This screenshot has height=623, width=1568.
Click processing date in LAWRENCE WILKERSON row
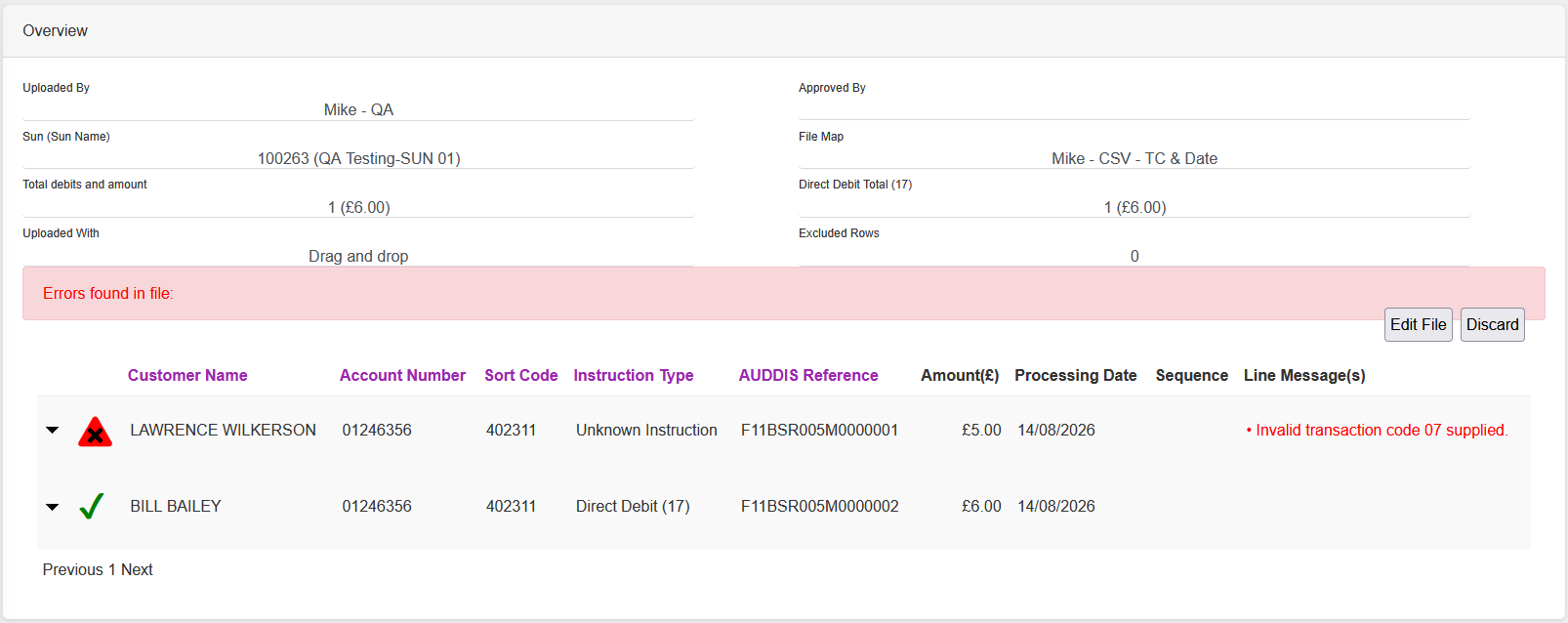coord(1056,430)
